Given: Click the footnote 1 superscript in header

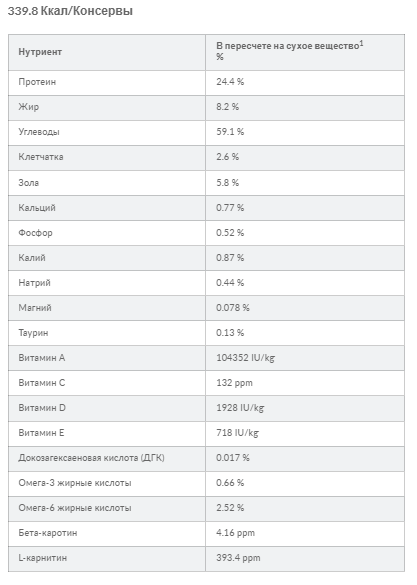Looking at the screenshot, I should coord(361,43).
